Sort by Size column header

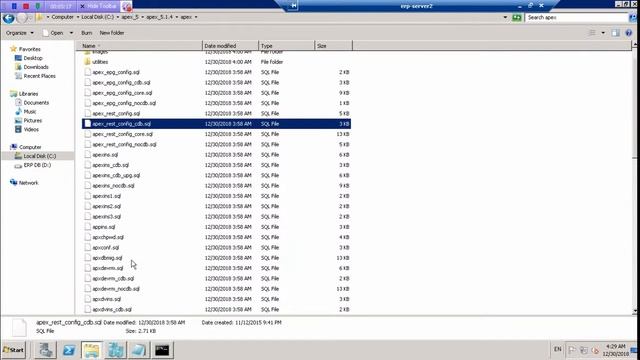point(333,46)
